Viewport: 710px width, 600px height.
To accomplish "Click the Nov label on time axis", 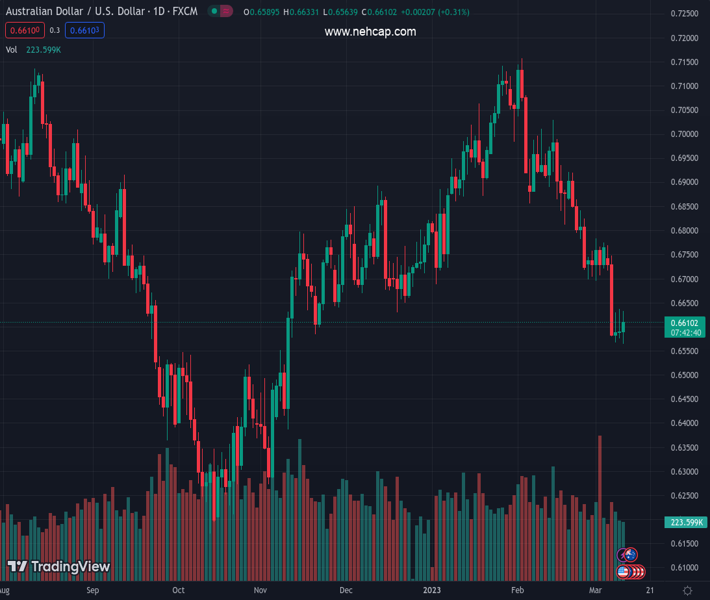I will [261, 591].
